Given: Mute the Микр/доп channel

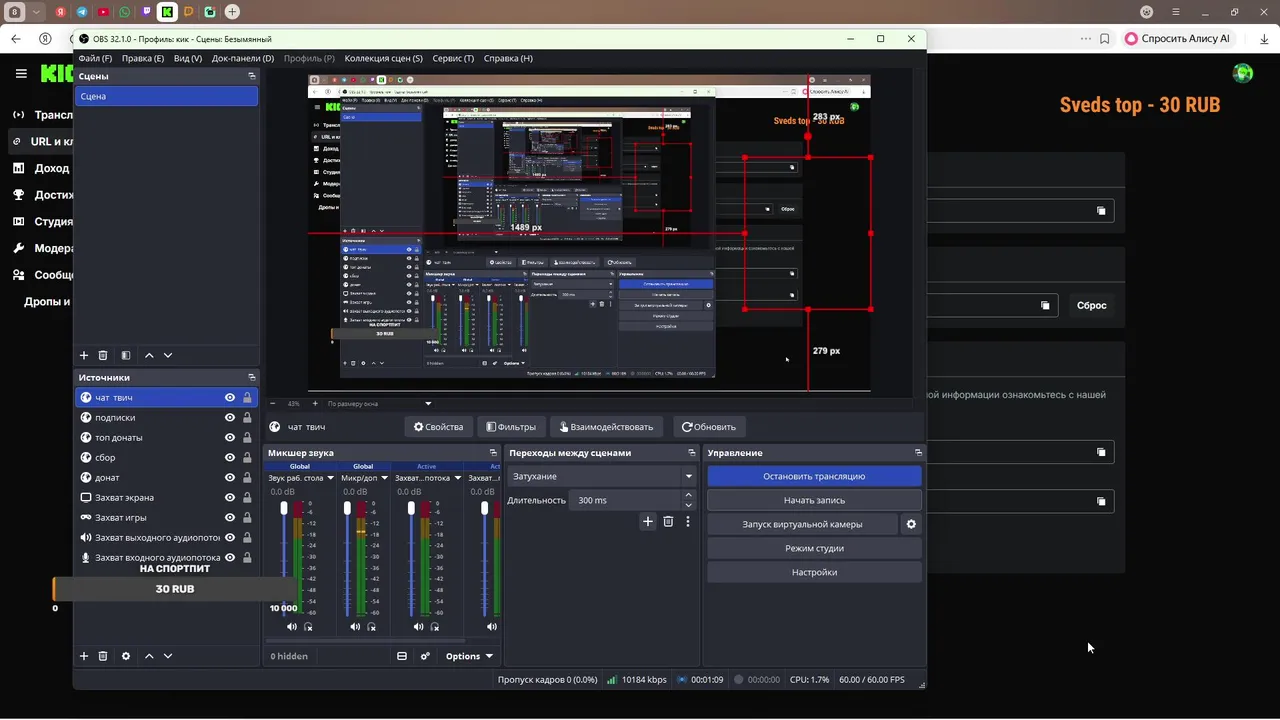Looking at the screenshot, I should [x=355, y=627].
